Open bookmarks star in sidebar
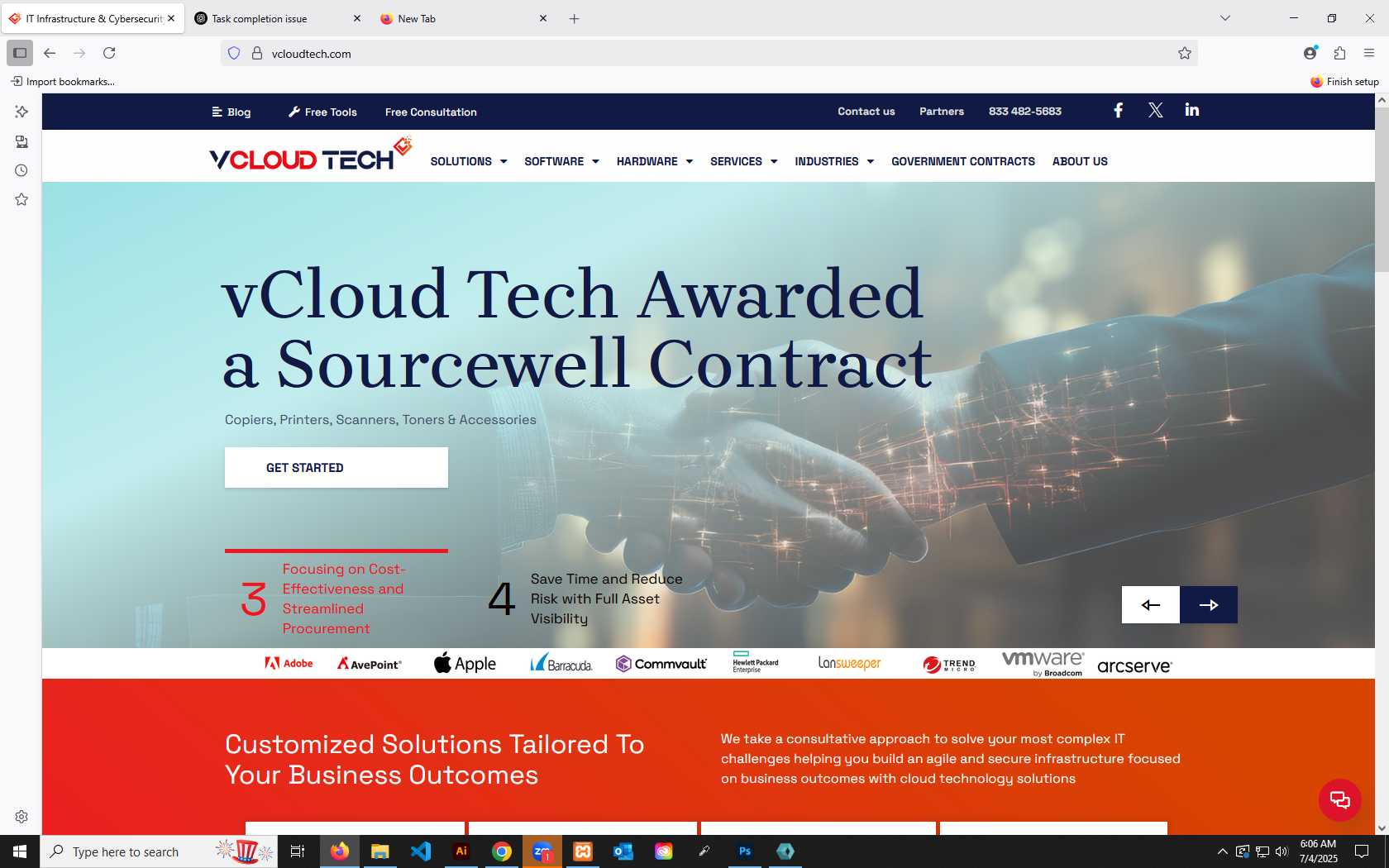Image resolution: width=1389 pixels, height=868 pixels. (21, 199)
